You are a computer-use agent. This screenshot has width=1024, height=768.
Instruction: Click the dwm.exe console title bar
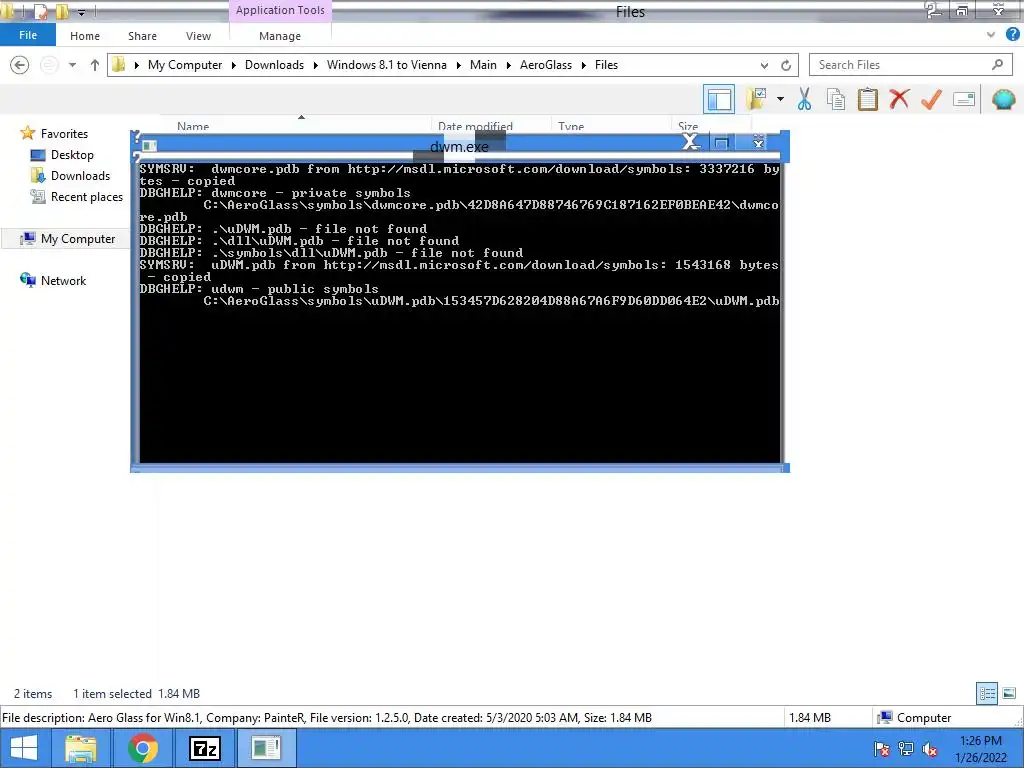click(460, 146)
